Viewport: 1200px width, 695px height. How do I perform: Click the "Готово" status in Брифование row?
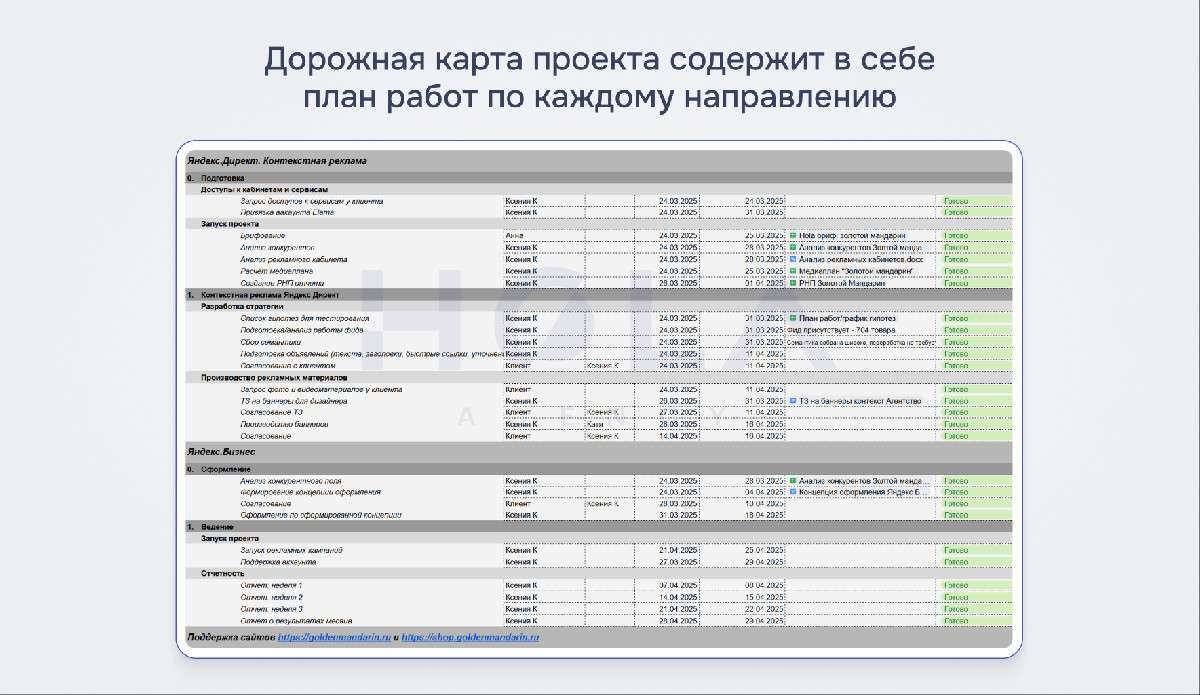click(974, 236)
